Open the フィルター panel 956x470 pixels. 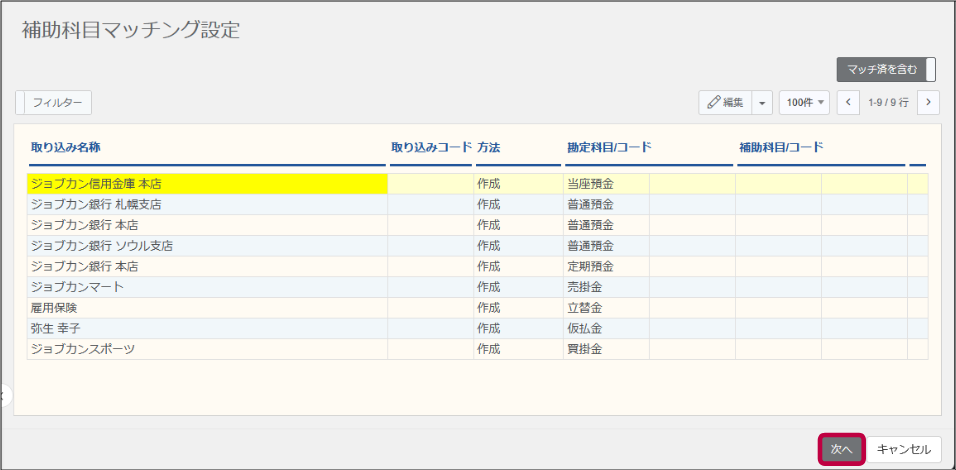click(x=54, y=103)
